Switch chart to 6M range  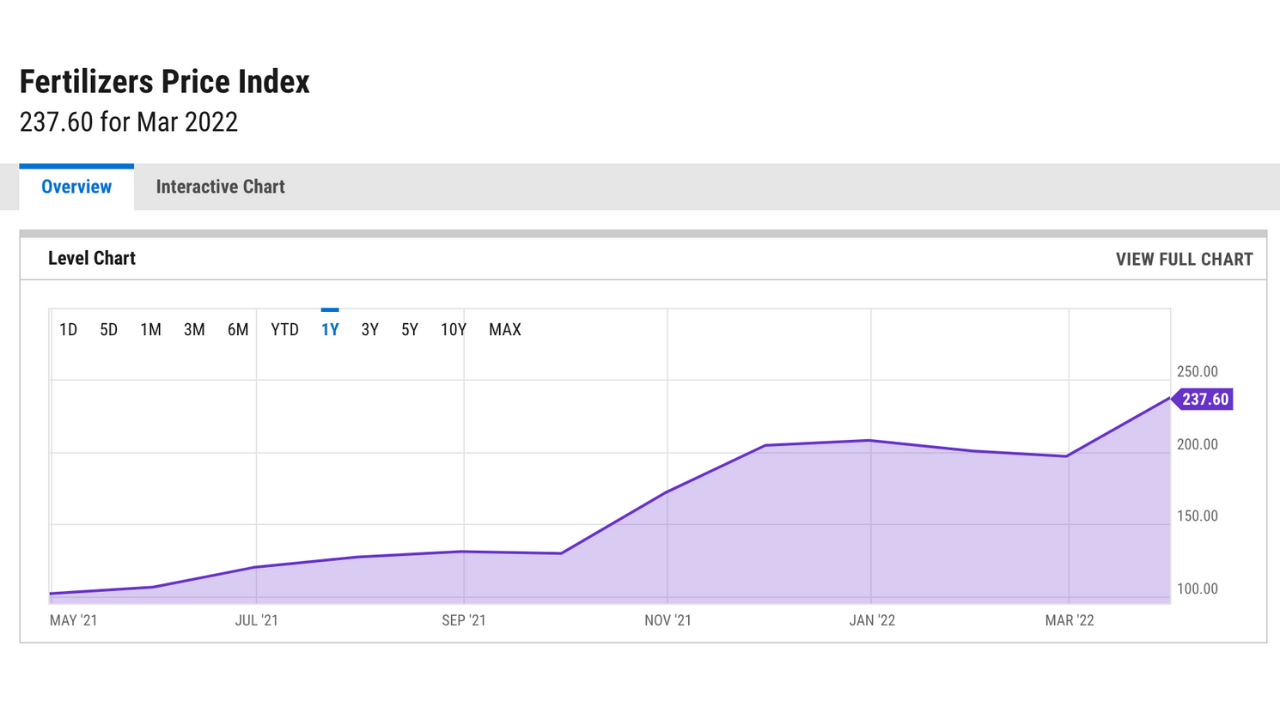pyautogui.click(x=238, y=330)
